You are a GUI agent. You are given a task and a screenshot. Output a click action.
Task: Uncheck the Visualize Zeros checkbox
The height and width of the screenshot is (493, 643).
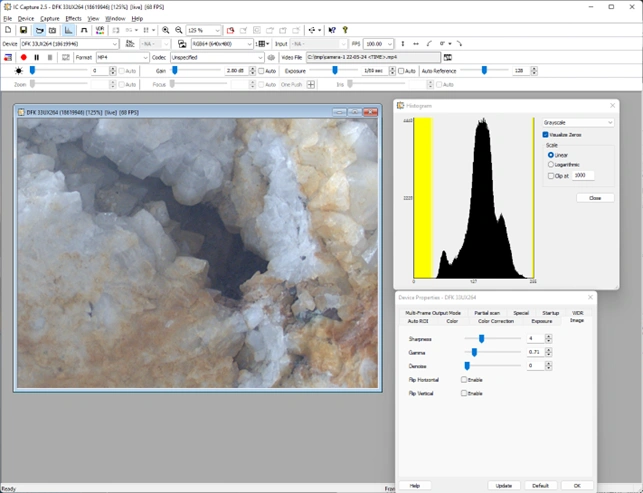[x=546, y=134]
